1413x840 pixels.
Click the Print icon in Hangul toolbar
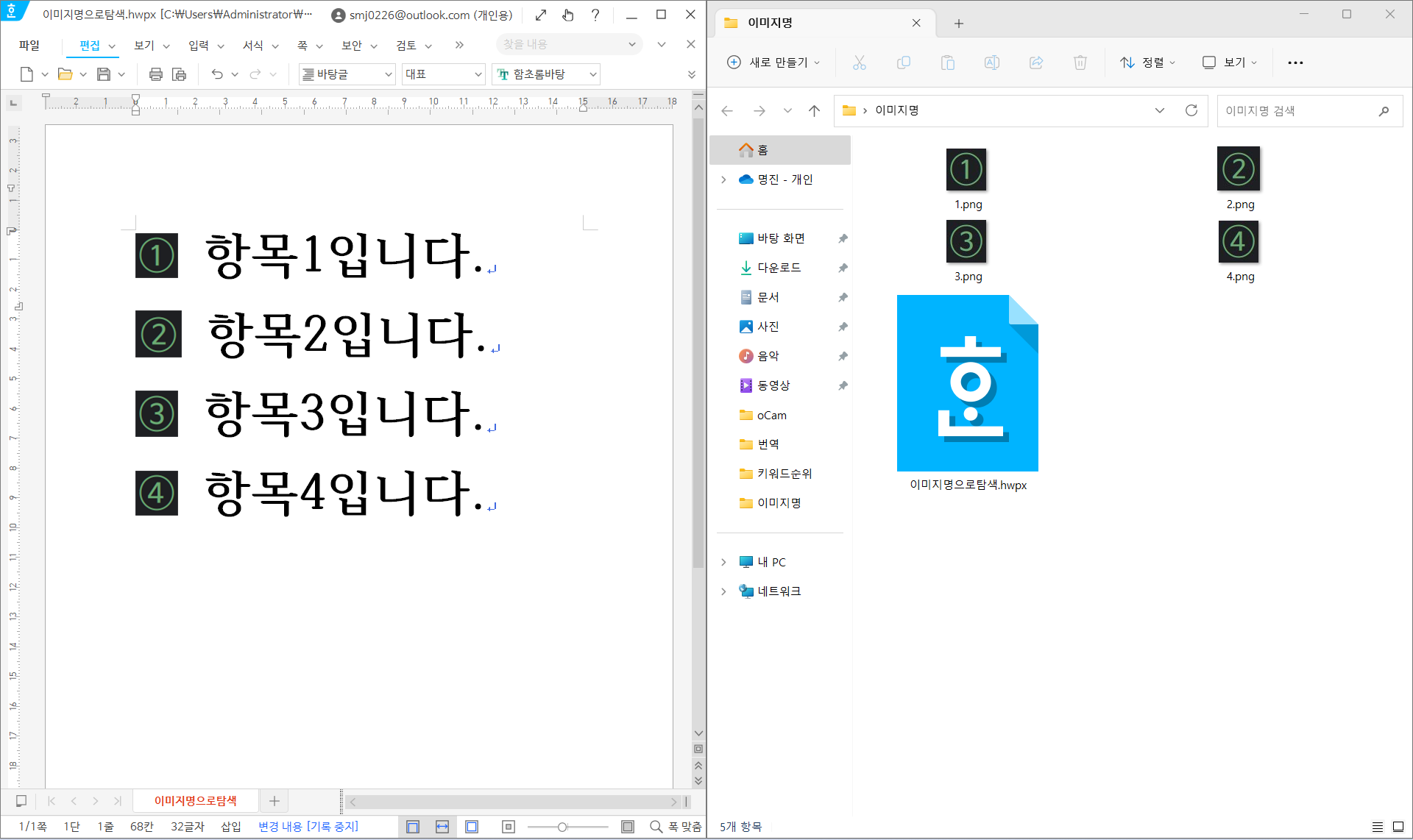156,74
